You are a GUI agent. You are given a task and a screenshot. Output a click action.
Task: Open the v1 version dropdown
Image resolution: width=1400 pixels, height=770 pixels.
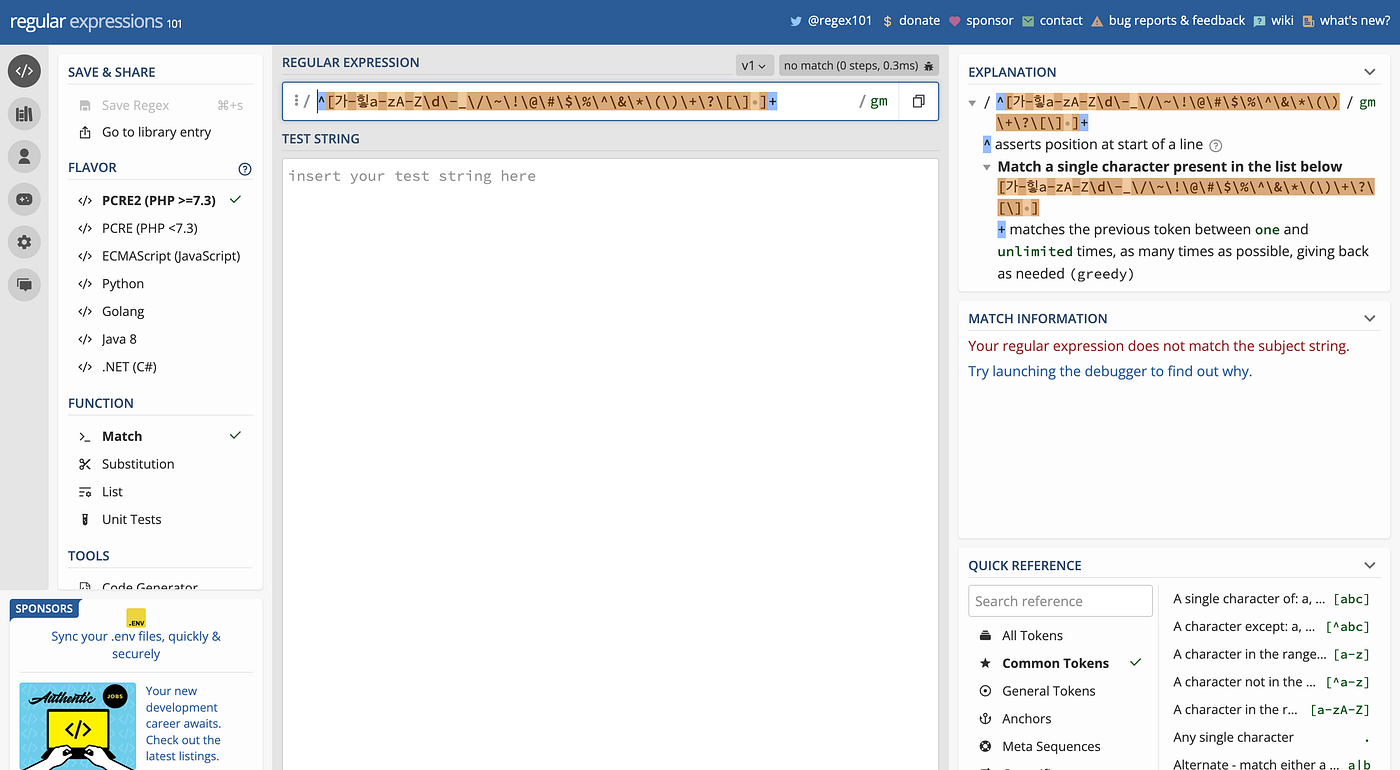(x=754, y=66)
